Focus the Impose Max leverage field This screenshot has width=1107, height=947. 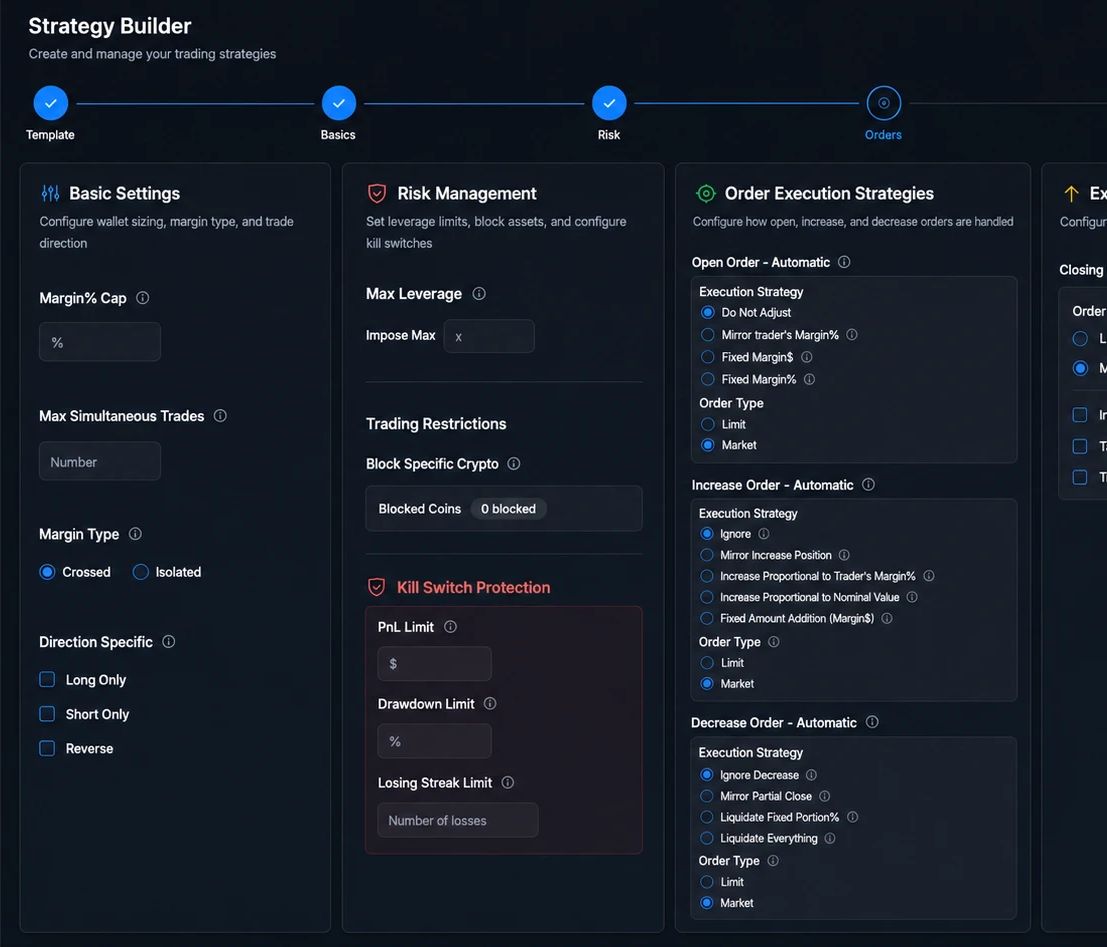click(x=489, y=336)
